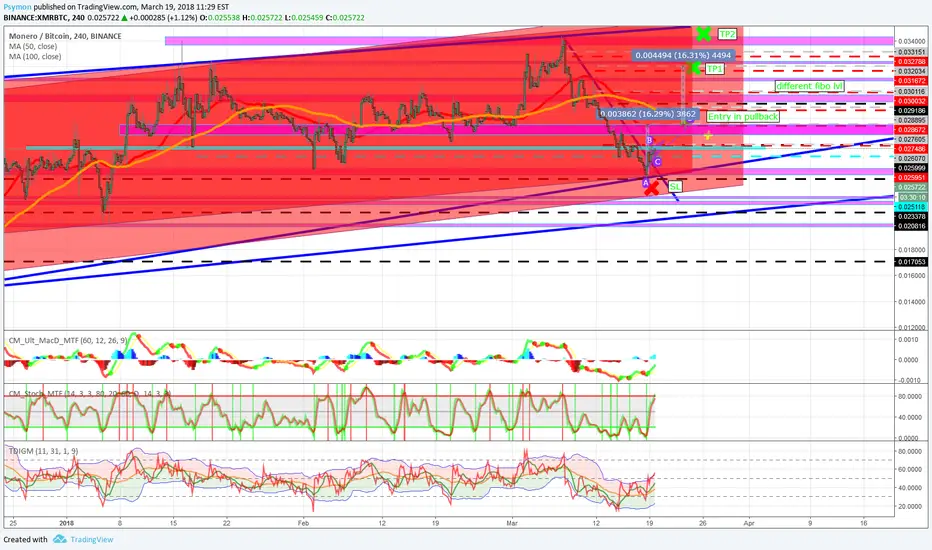Click the 26 date label on time axis
The height and width of the screenshot is (550, 932).
(703, 523)
